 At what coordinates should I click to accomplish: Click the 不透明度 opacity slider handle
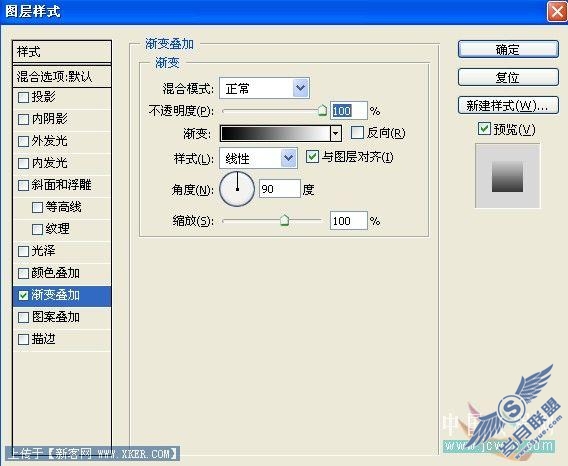(x=322, y=111)
